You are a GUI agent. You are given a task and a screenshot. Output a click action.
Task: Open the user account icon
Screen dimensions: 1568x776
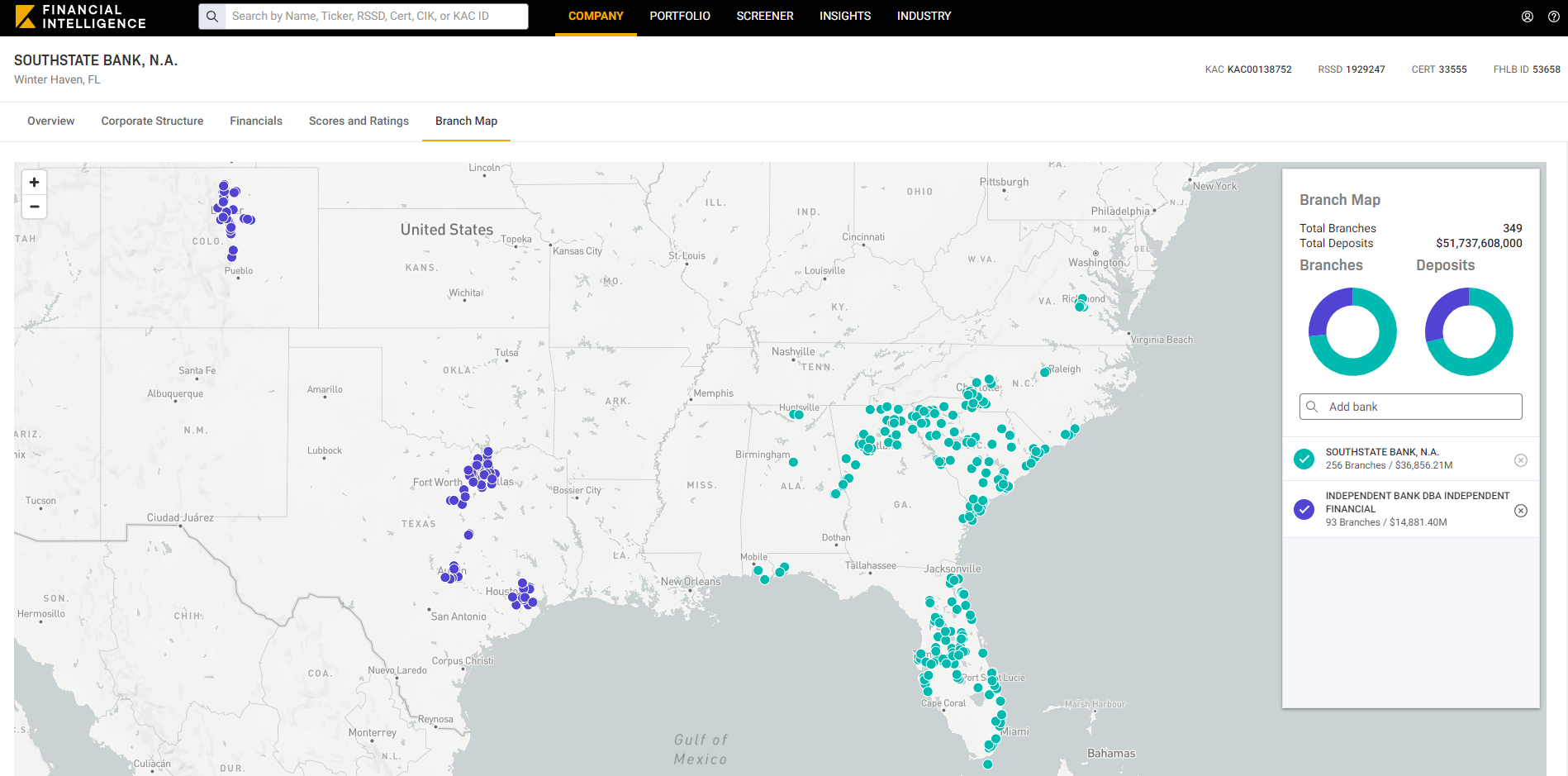click(x=1528, y=17)
